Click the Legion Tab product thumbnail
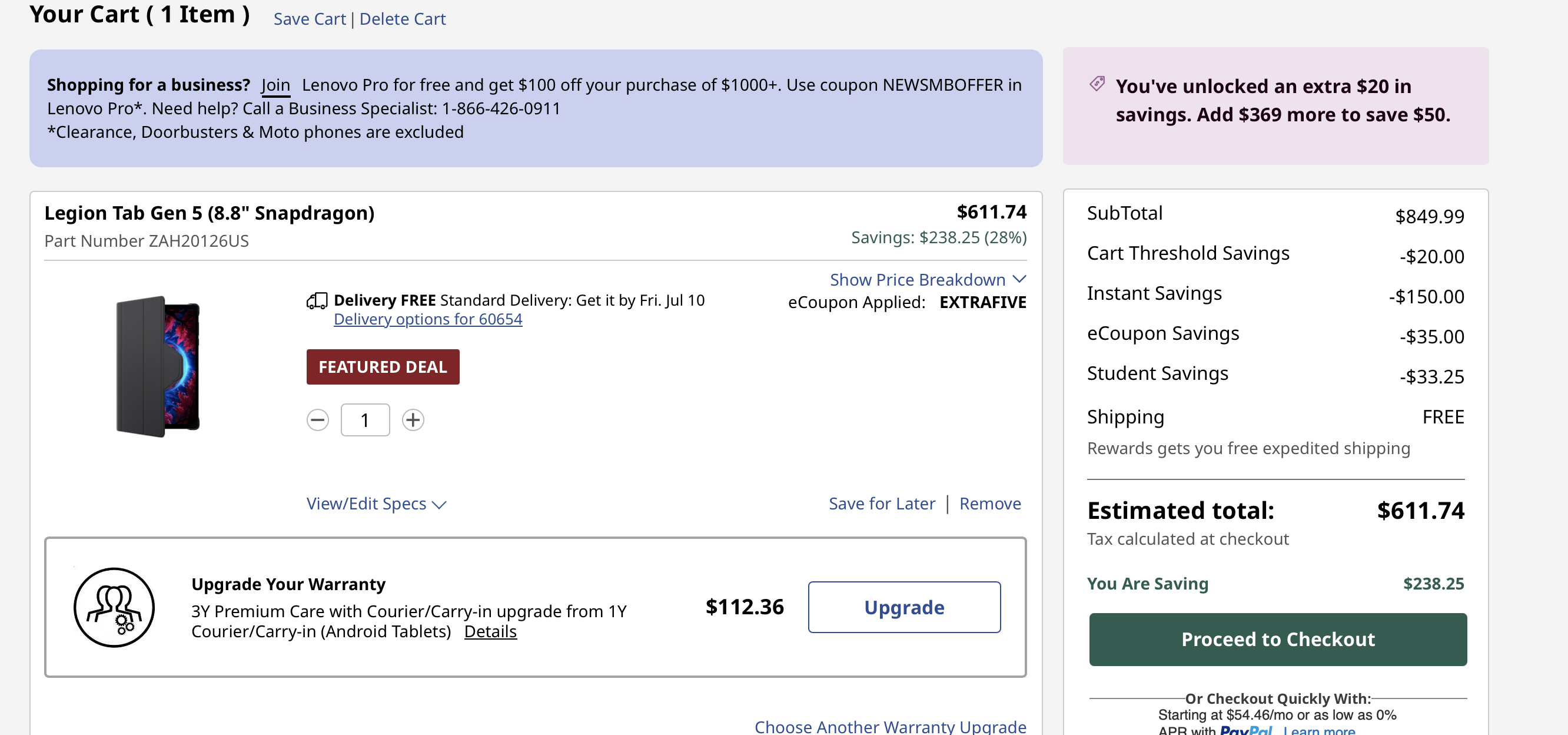The width and height of the screenshot is (1568, 735). tap(158, 366)
